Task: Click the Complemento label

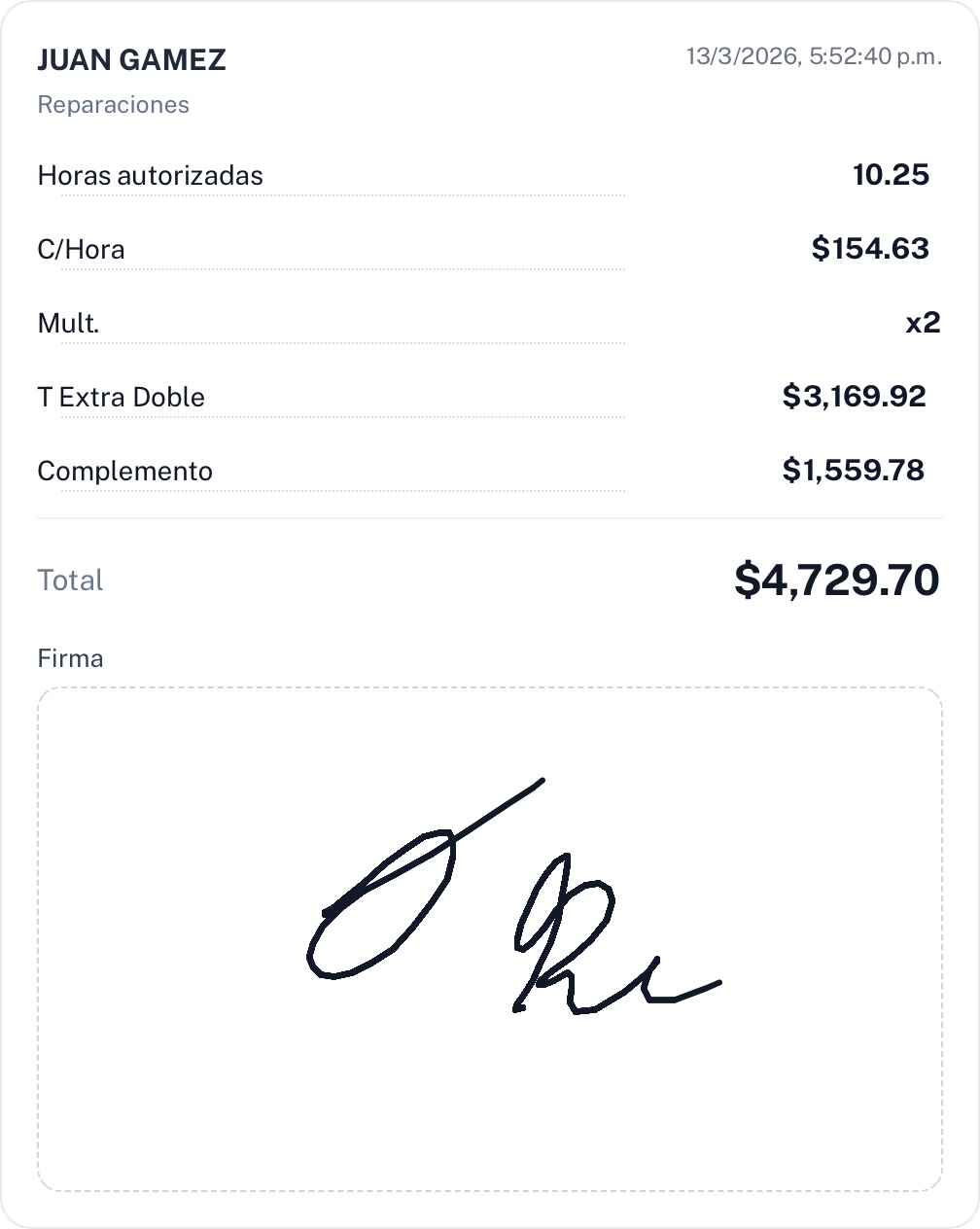Action: pos(124,472)
